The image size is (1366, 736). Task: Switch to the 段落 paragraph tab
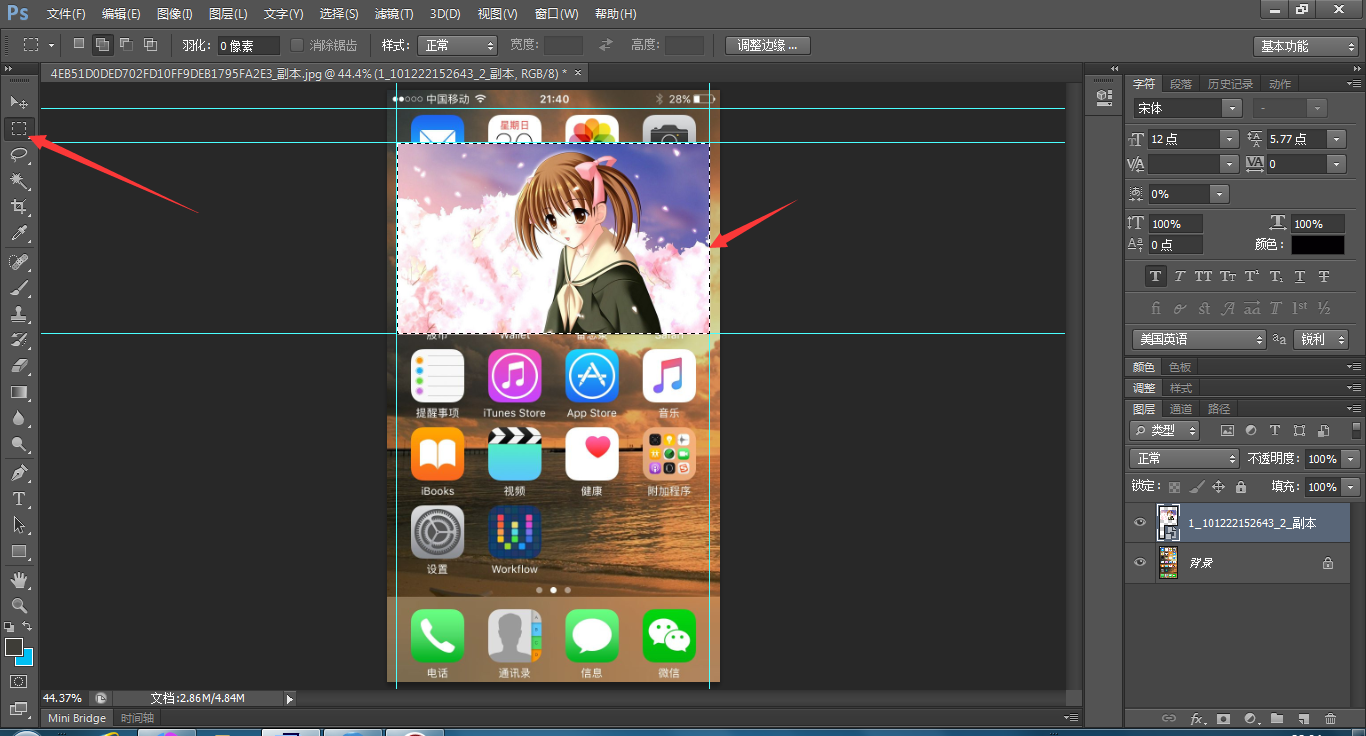1181,84
